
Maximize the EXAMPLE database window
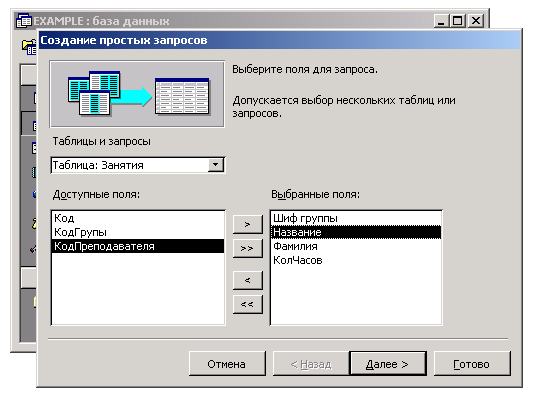tap(458, 21)
